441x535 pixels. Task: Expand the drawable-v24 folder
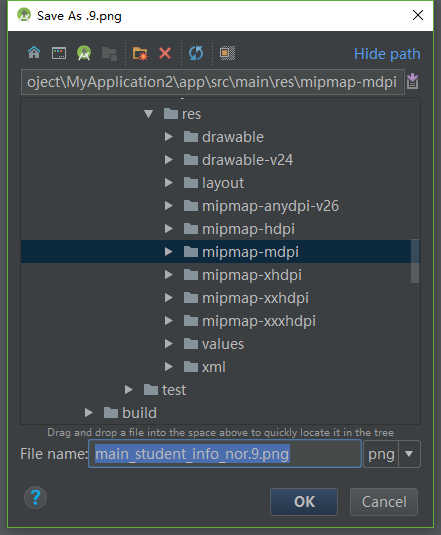pyautogui.click(x=168, y=160)
